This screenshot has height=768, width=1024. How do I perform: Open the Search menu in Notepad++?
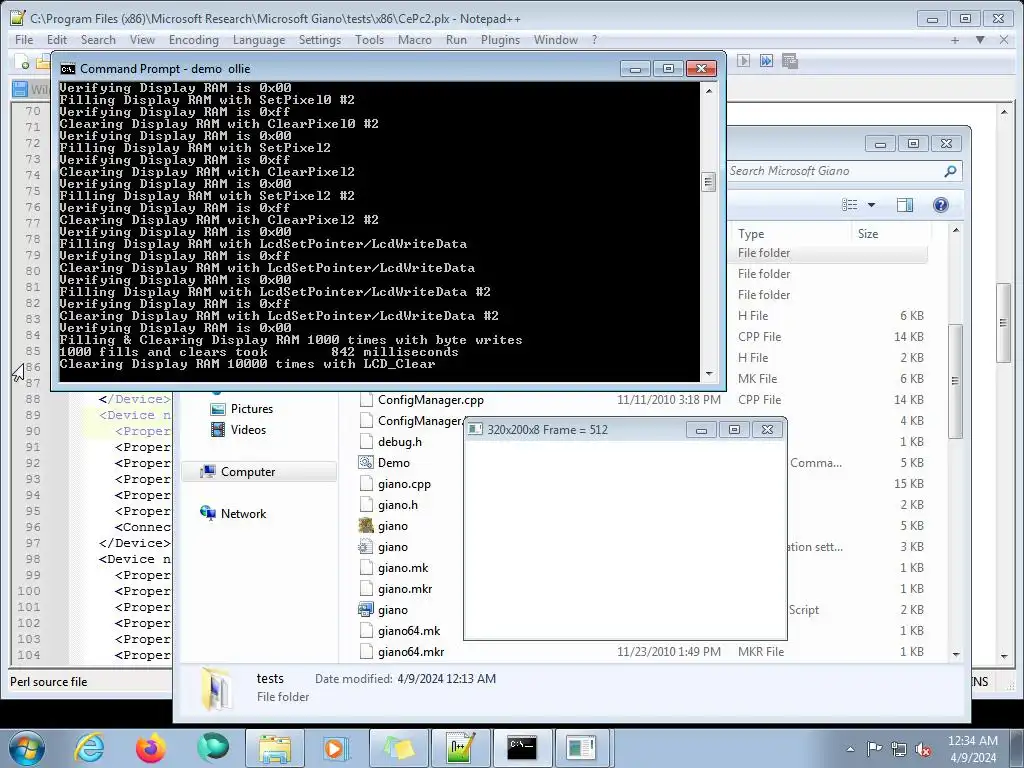tap(98, 40)
